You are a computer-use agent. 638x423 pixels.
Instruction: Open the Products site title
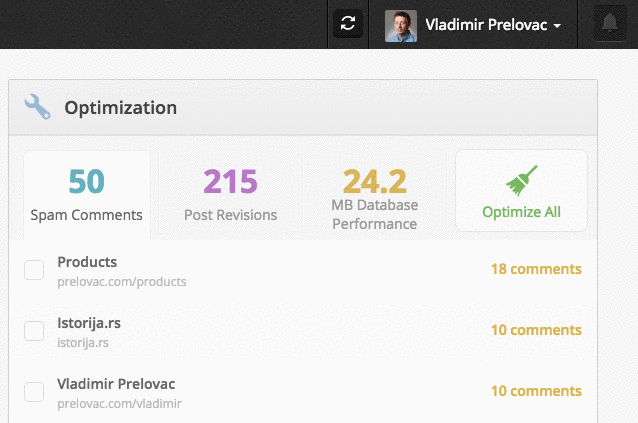(x=87, y=262)
